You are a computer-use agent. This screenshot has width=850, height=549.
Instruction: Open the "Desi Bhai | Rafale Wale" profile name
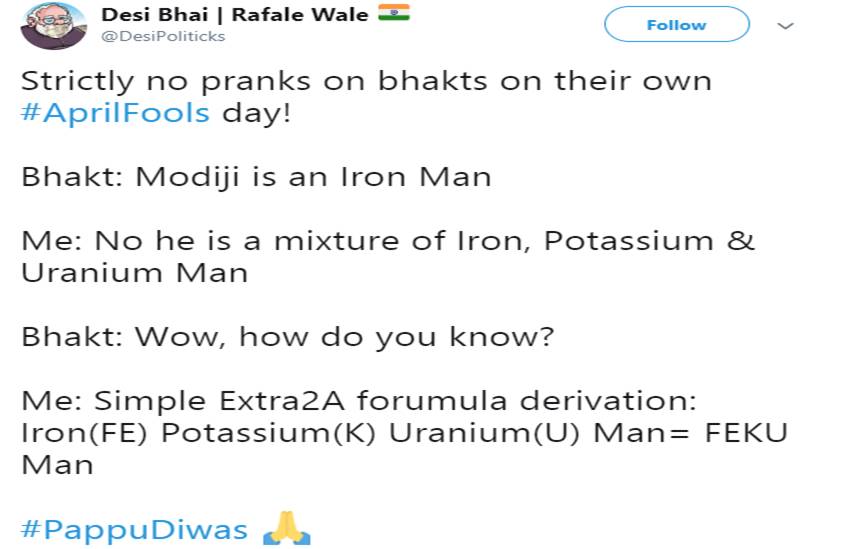pos(235,15)
